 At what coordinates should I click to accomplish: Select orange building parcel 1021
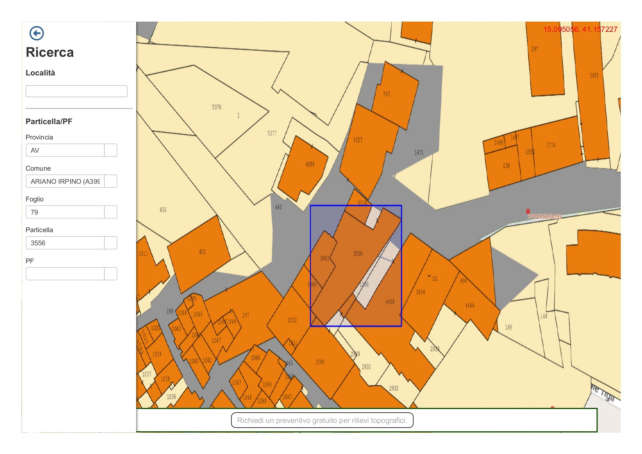[358, 140]
